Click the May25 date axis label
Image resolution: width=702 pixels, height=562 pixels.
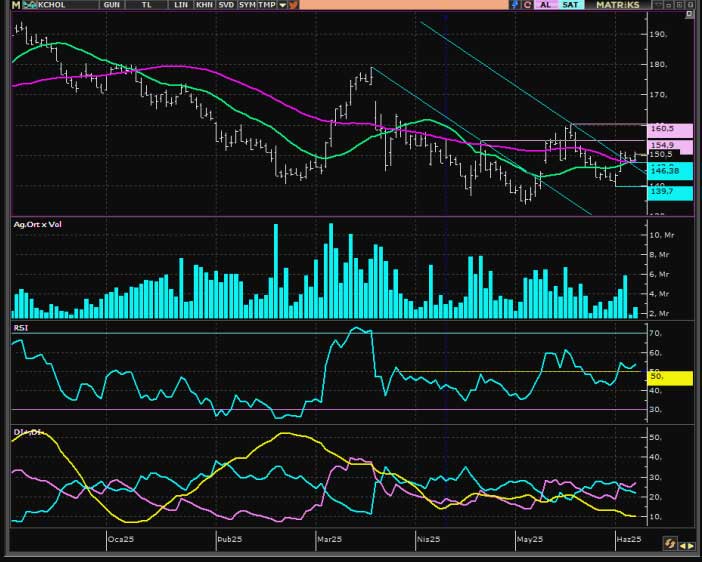(x=530, y=539)
